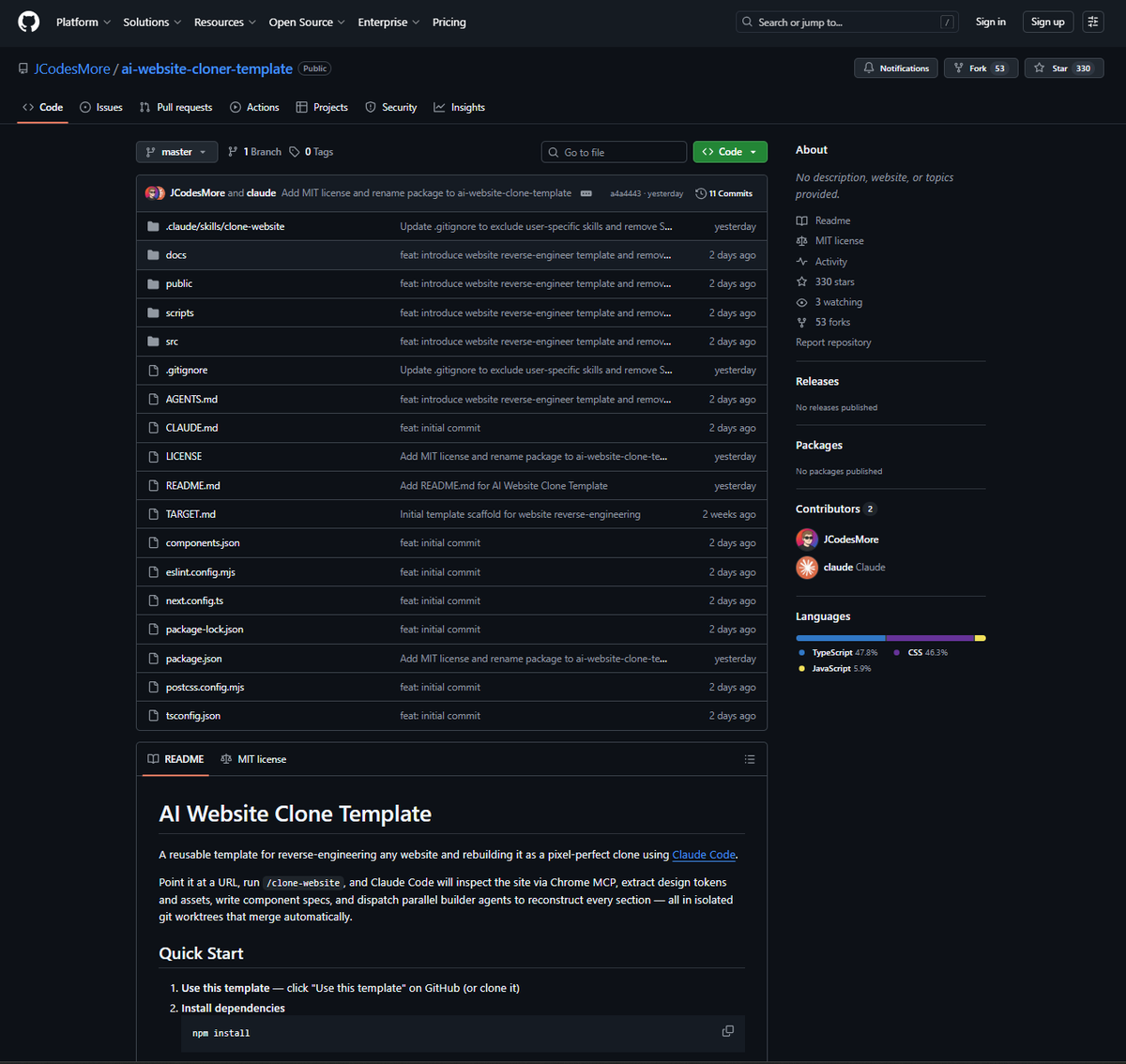Open the README.md file
1126x1064 pixels.
tap(193, 485)
